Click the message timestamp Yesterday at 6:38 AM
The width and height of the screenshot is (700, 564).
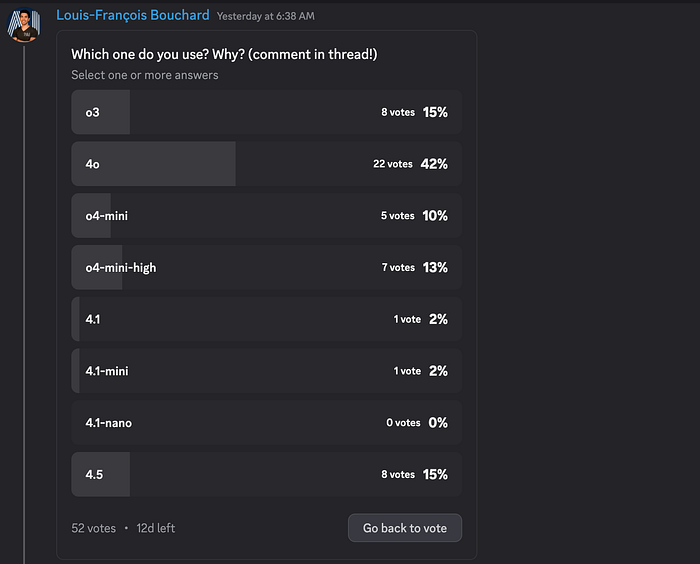(x=265, y=16)
